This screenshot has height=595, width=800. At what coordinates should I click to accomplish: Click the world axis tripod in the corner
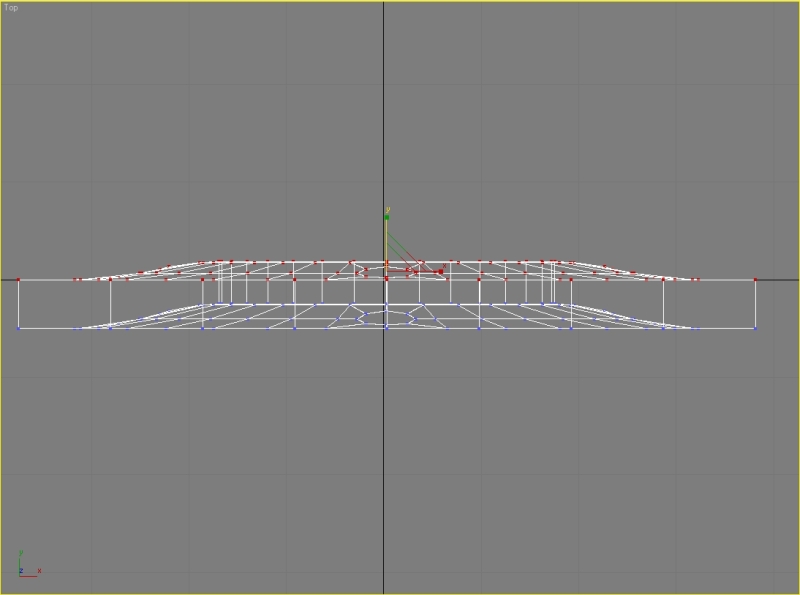point(24,566)
